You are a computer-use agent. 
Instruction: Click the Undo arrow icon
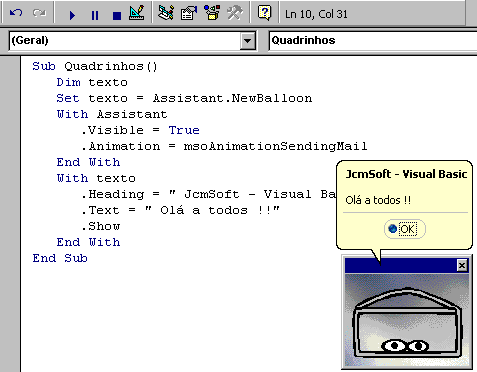point(16,14)
